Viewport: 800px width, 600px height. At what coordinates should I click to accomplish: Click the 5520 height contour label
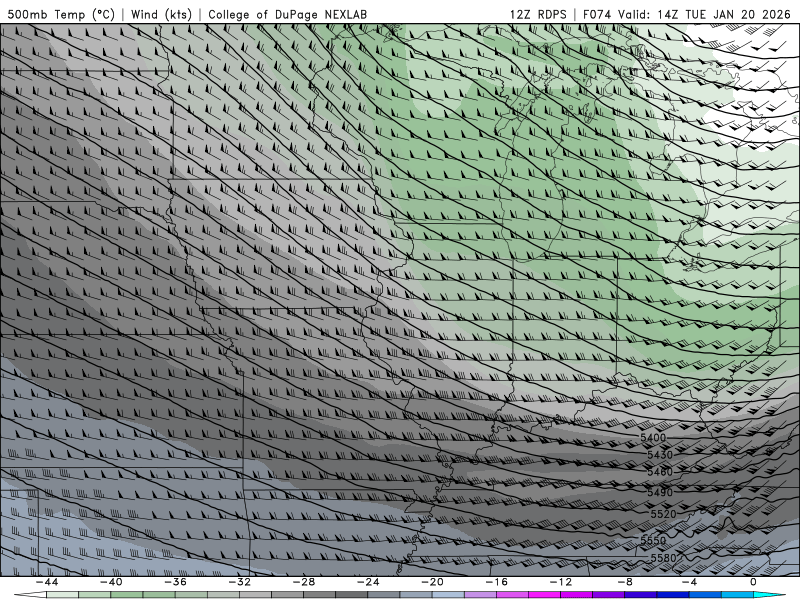(663, 514)
